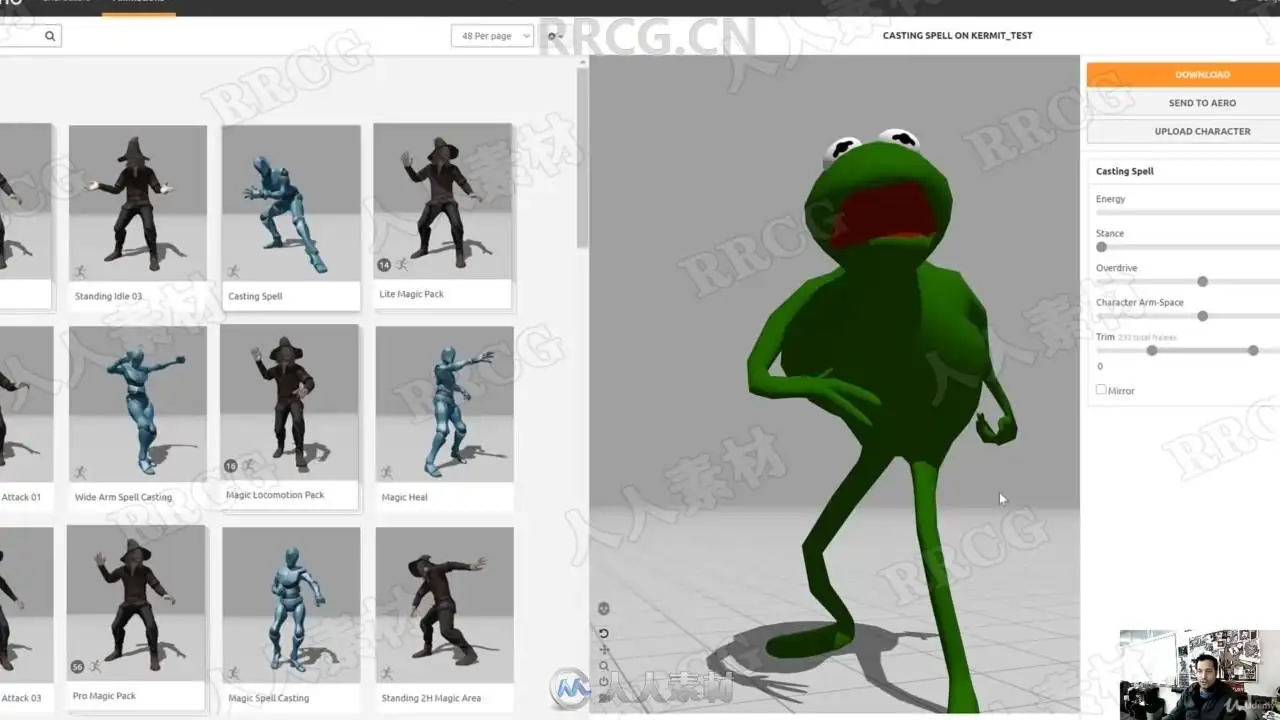Click the power icon in viewport controls
Image resolution: width=1280 pixels, height=720 pixels.
coord(603,682)
